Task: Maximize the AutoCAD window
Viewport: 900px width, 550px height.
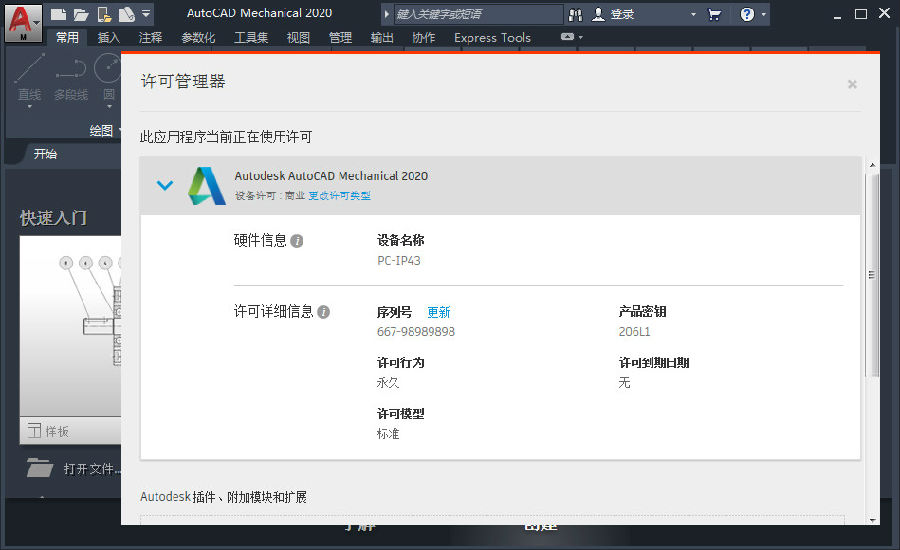Action: click(860, 14)
